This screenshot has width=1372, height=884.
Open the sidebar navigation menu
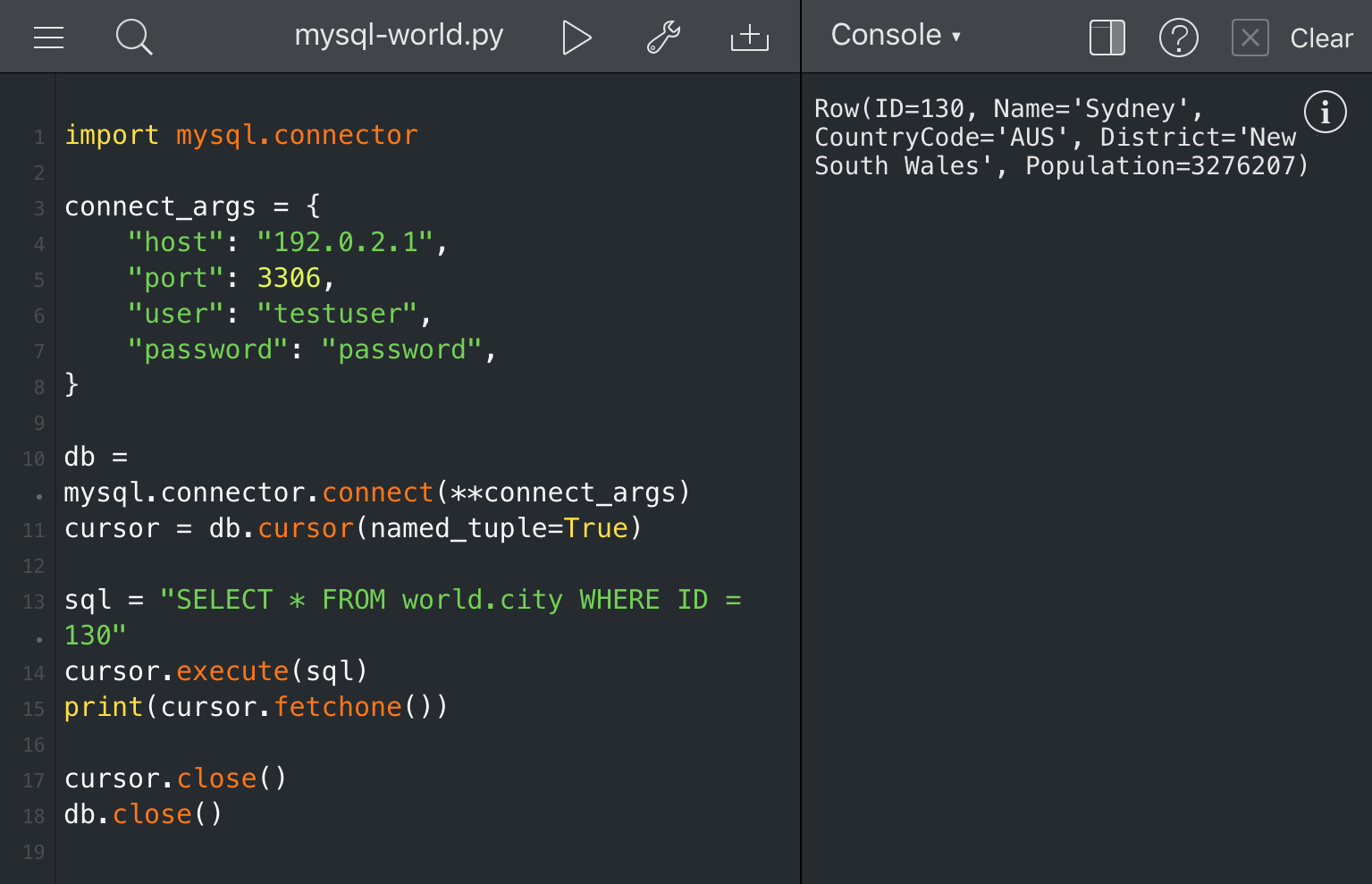click(x=48, y=38)
